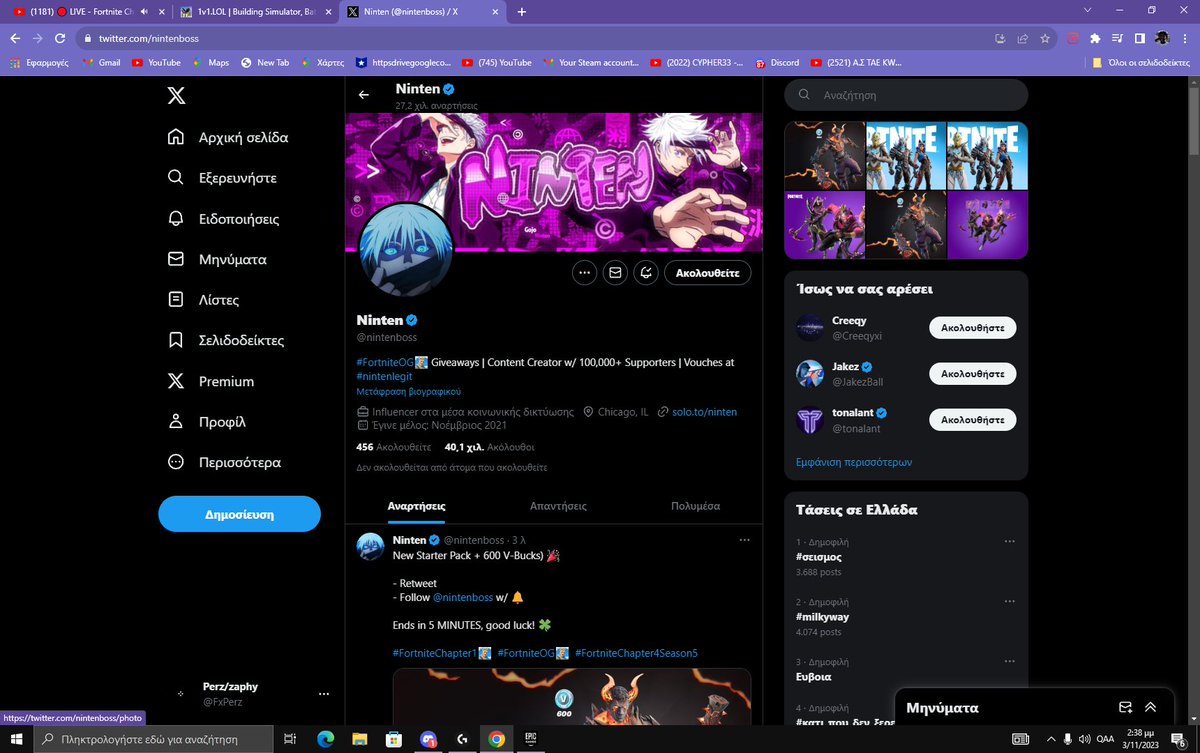Screen dimensions: 1200x753
Task: Open Λίστες lists page
Action: 203,300
